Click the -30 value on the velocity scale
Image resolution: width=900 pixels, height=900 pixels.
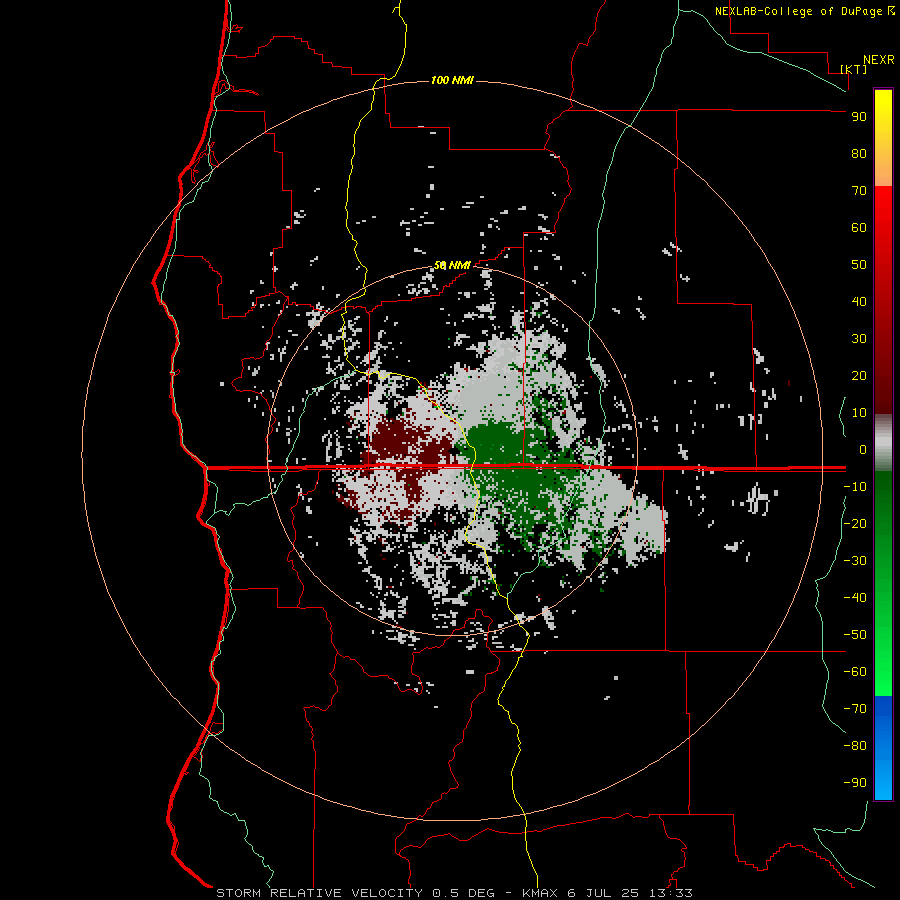coord(855,561)
